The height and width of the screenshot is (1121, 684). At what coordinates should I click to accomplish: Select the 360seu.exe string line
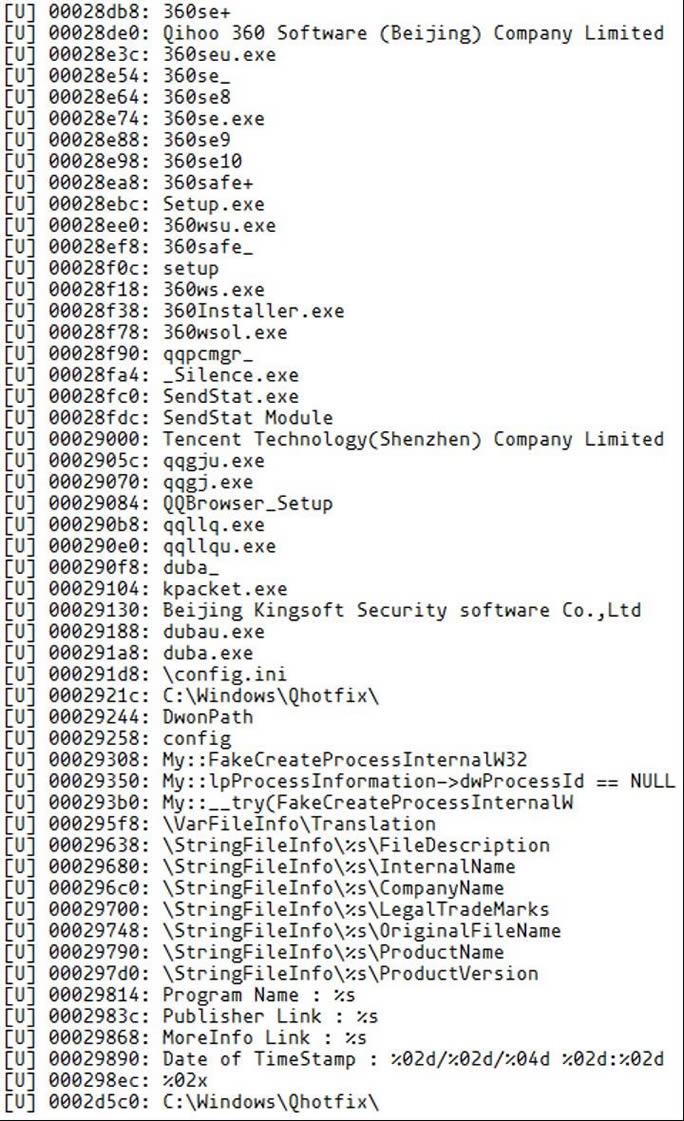coord(219,55)
